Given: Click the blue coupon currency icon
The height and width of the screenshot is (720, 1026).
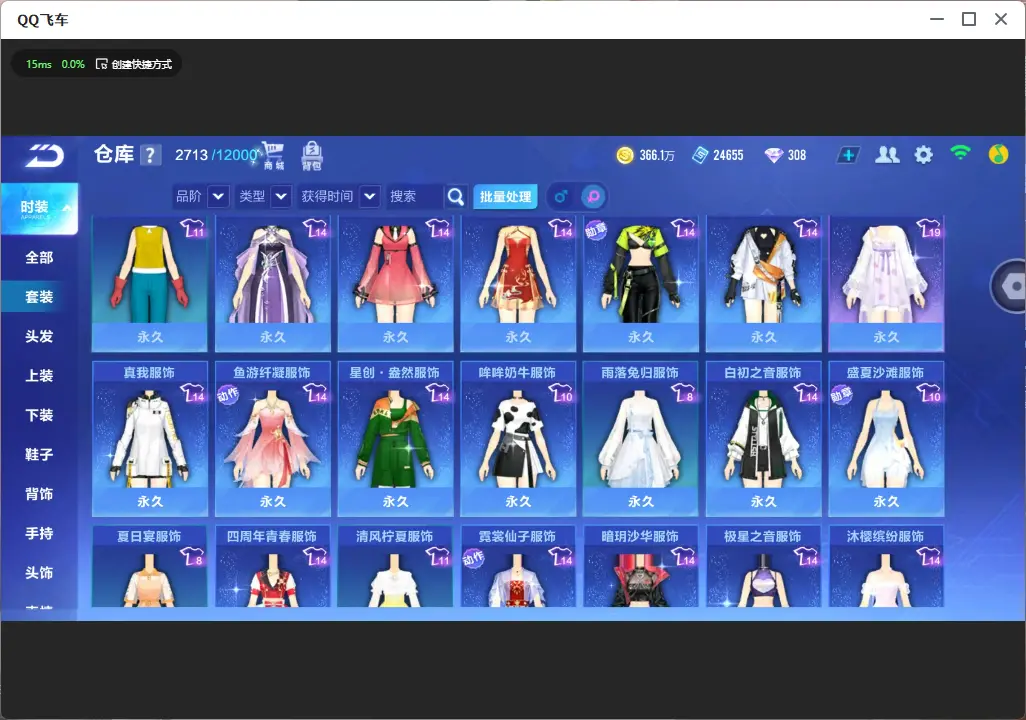Looking at the screenshot, I should (x=700, y=155).
